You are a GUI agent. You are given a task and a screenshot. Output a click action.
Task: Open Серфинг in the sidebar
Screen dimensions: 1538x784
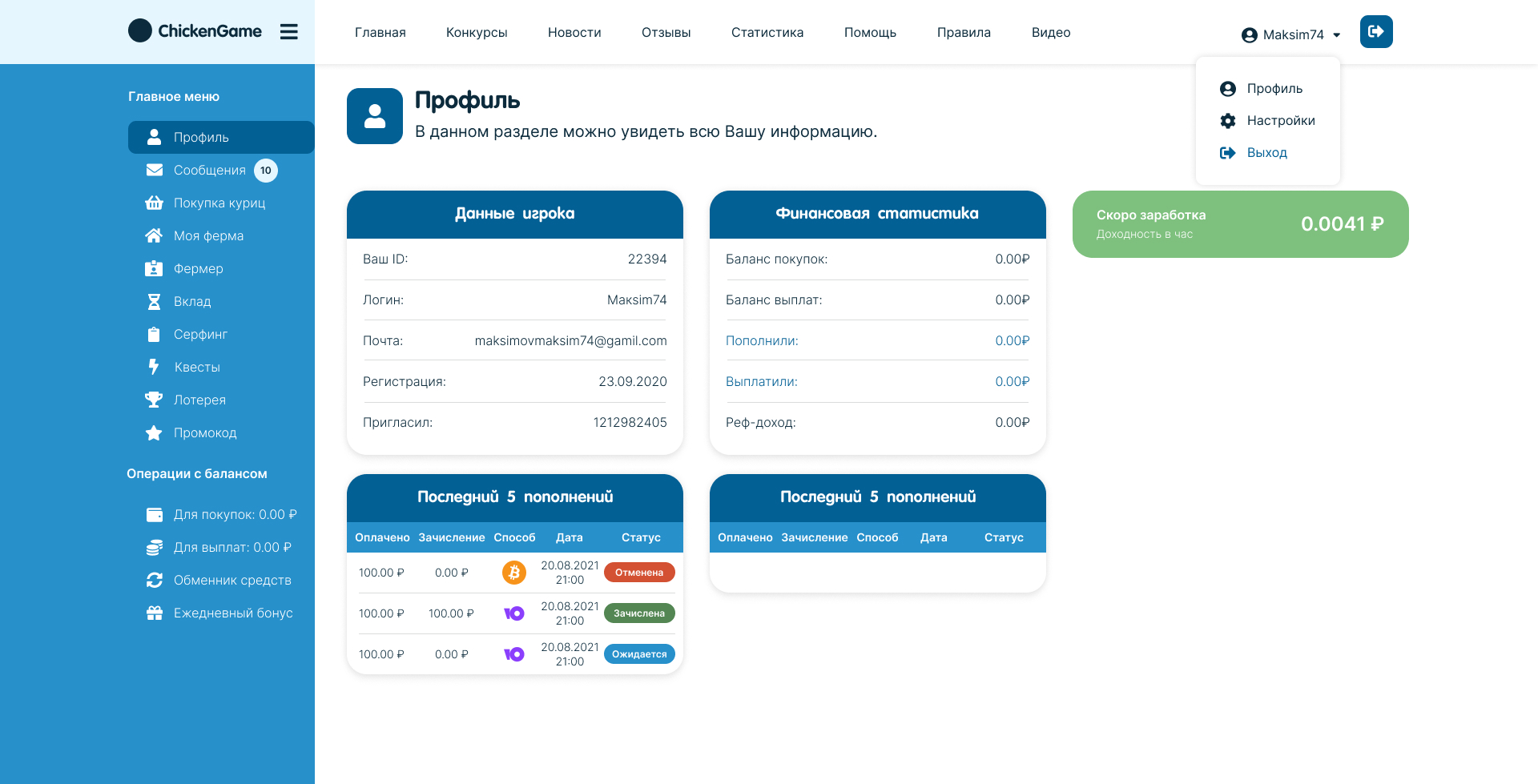click(x=200, y=335)
